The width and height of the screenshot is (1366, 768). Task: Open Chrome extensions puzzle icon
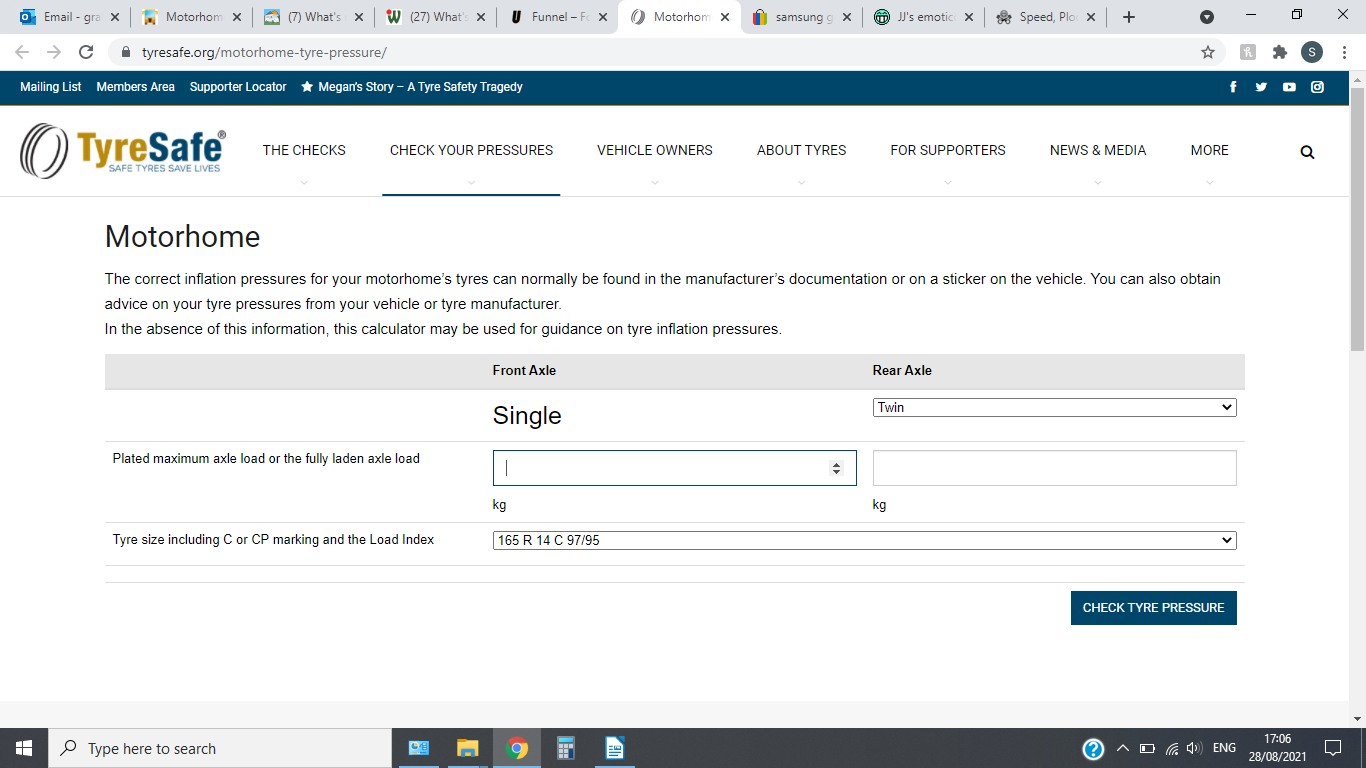pos(1279,52)
